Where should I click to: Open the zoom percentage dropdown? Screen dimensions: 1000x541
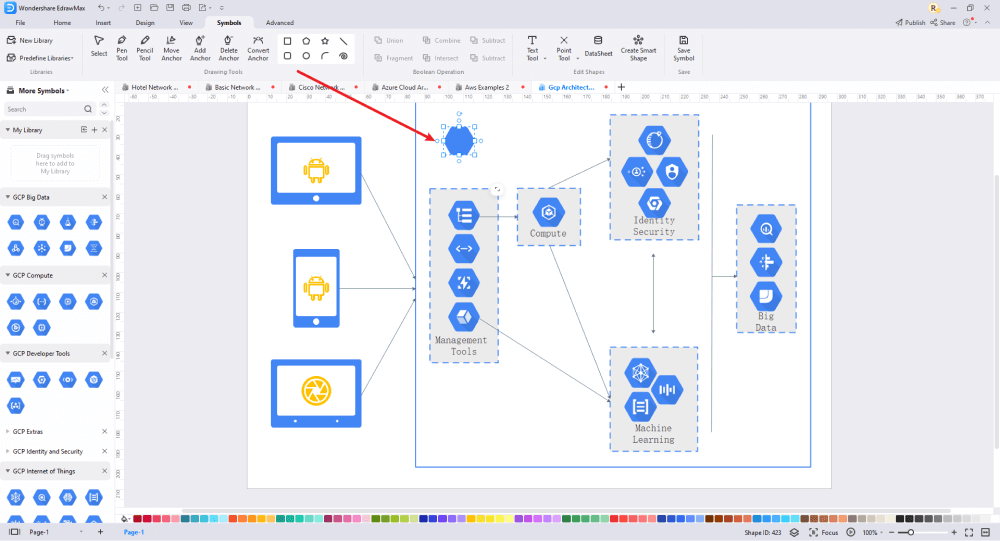[872, 532]
